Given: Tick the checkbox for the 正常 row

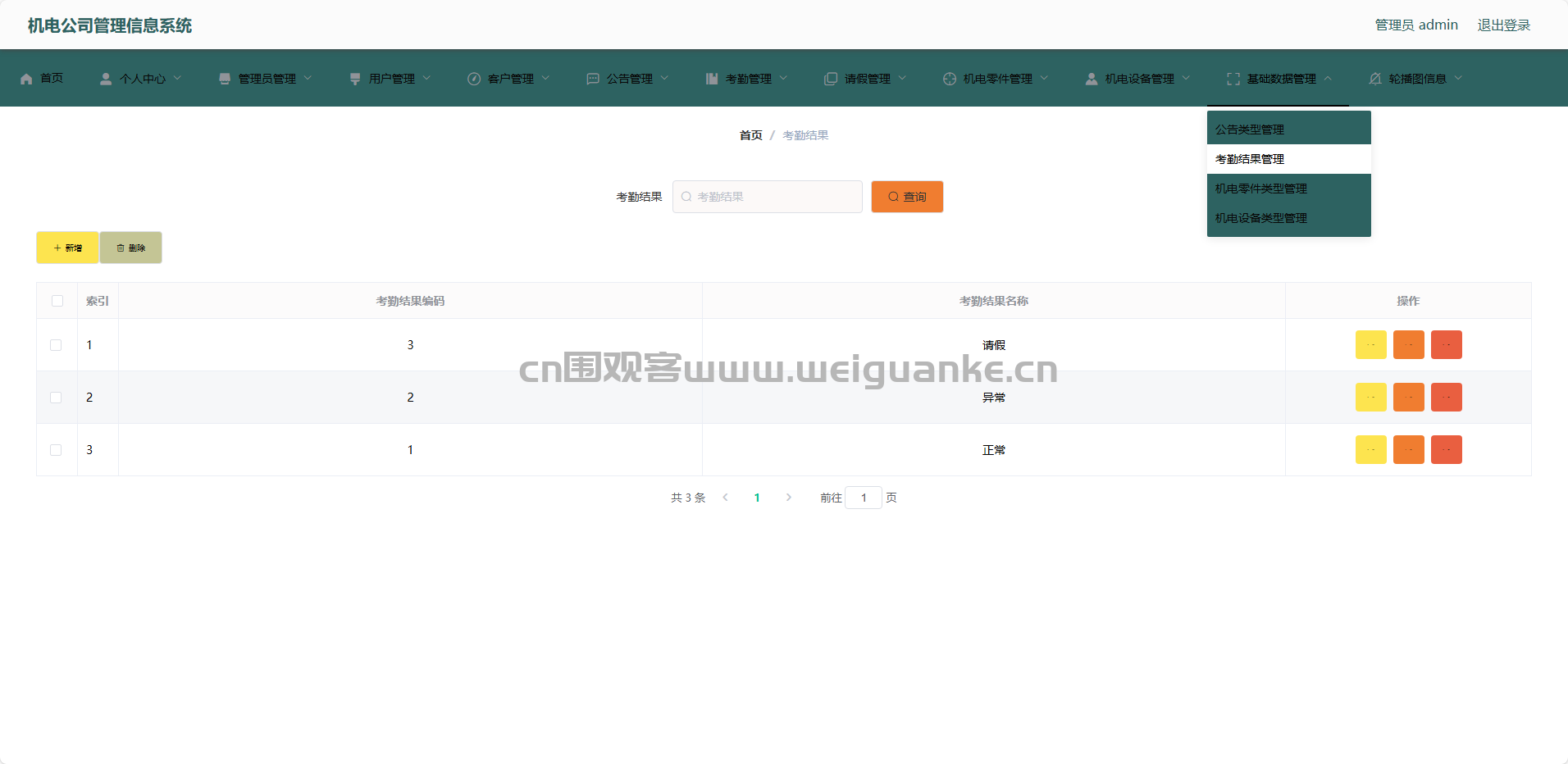Looking at the screenshot, I should pyautogui.click(x=56, y=450).
